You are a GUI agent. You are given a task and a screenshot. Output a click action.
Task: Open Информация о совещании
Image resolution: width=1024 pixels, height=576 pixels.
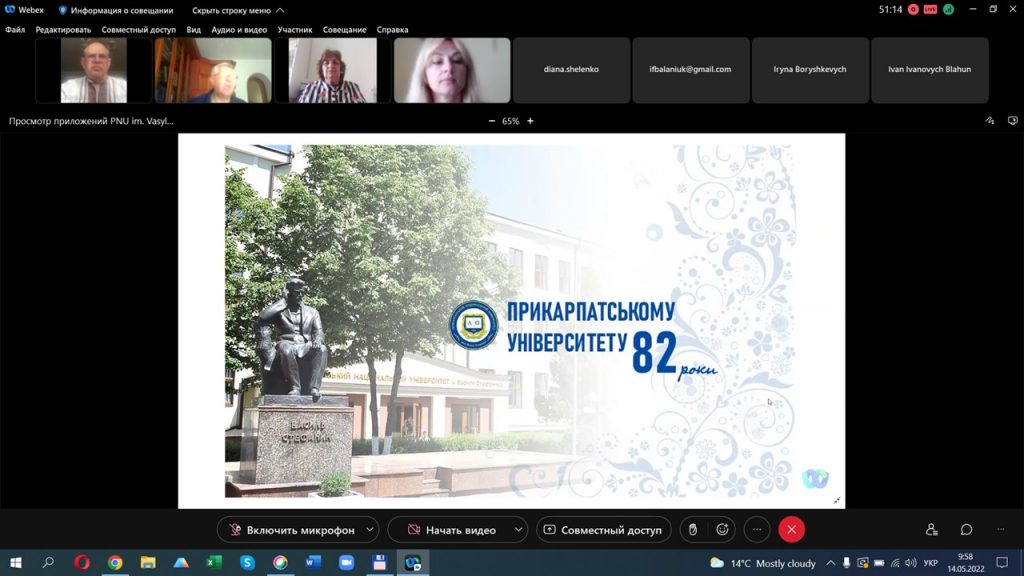116,10
